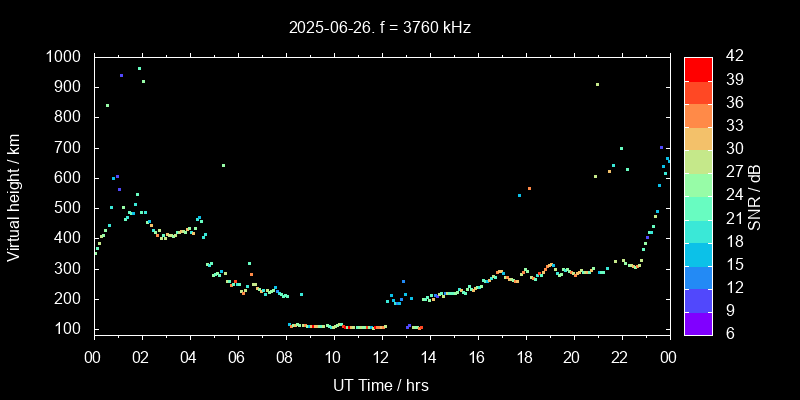Click the 'SNR / dB' colorbar label
Viewport: 800px width, 400px height.
(x=755, y=196)
